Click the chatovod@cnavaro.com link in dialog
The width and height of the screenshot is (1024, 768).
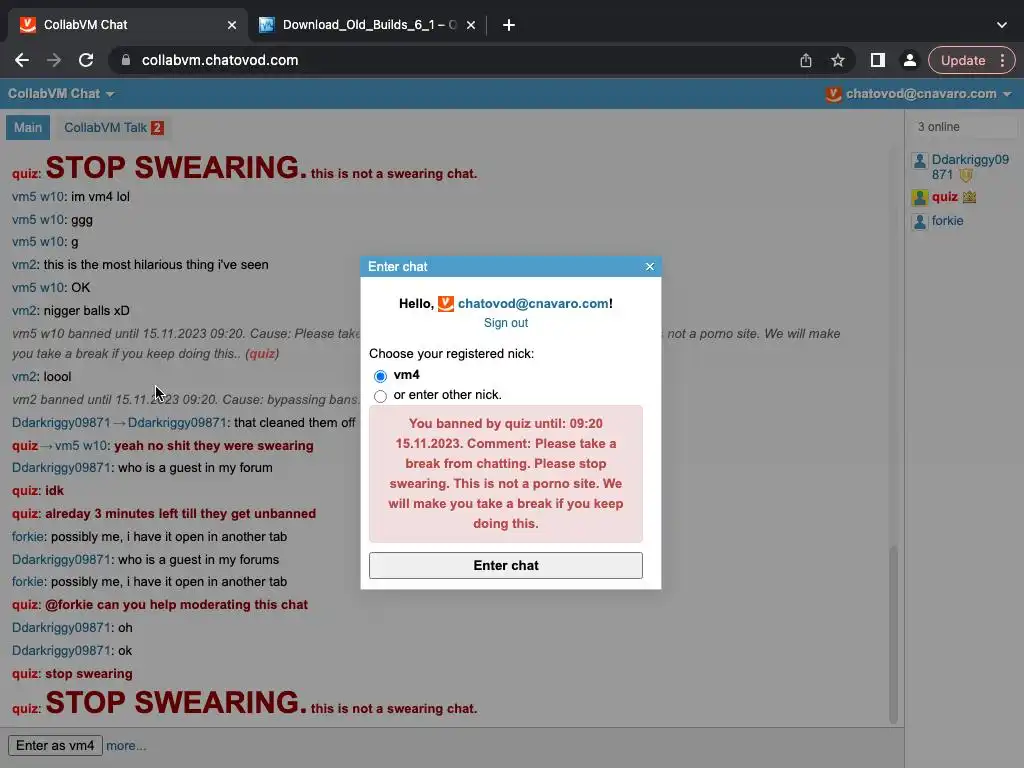coord(533,304)
